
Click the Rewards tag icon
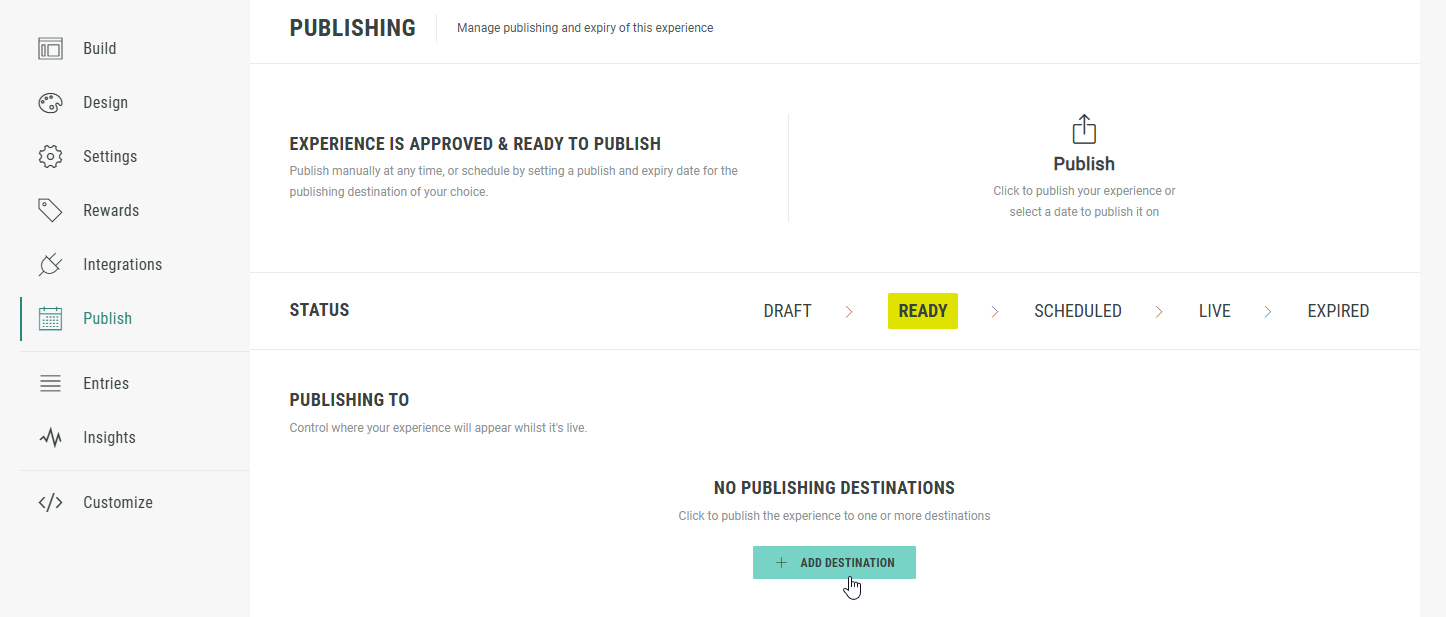50,210
